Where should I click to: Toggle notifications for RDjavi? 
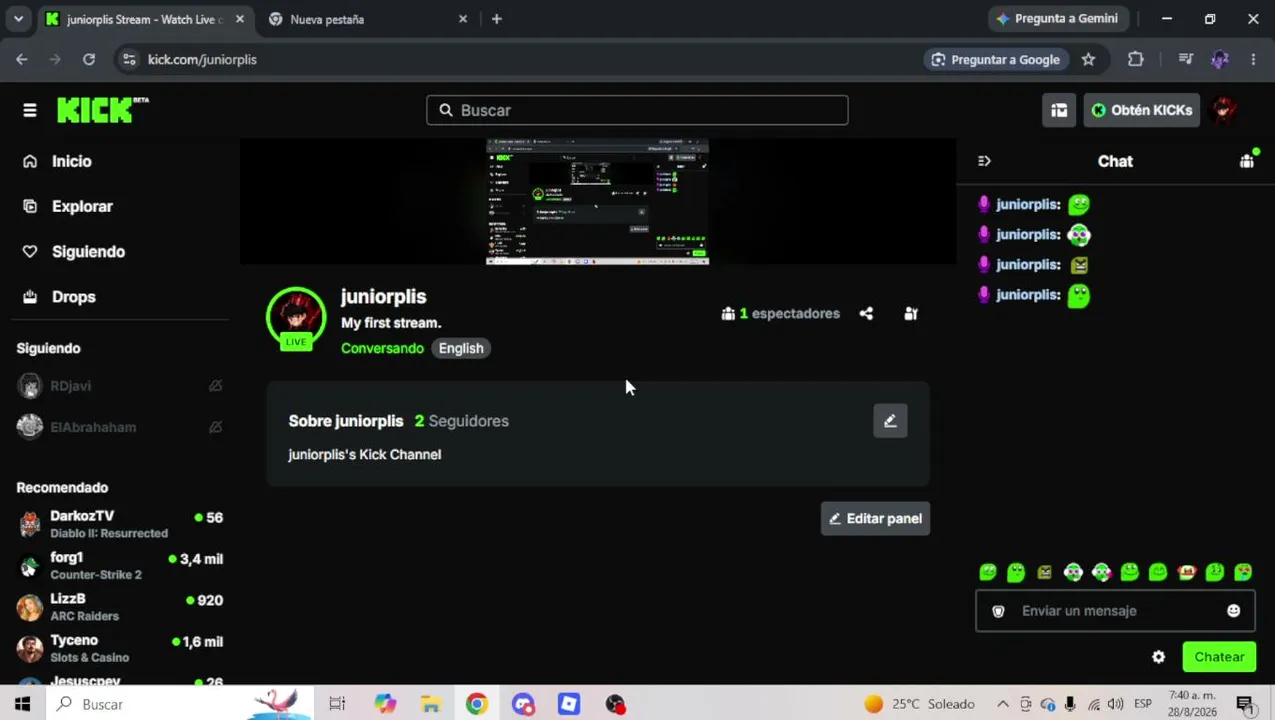tap(215, 386)
